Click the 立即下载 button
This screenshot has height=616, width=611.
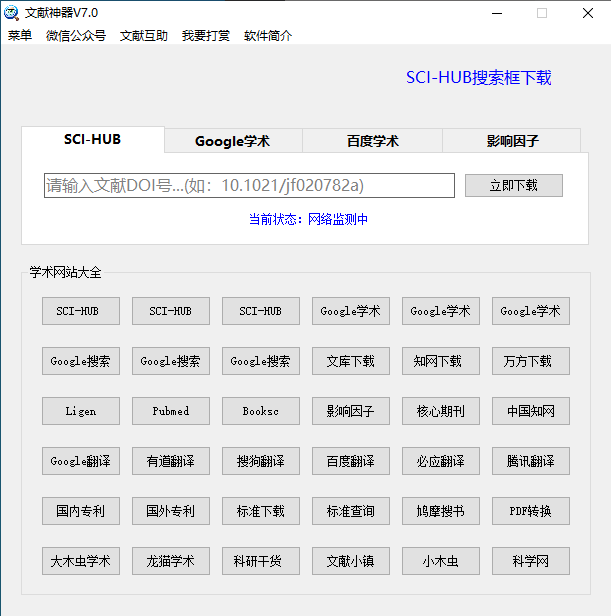514,185
